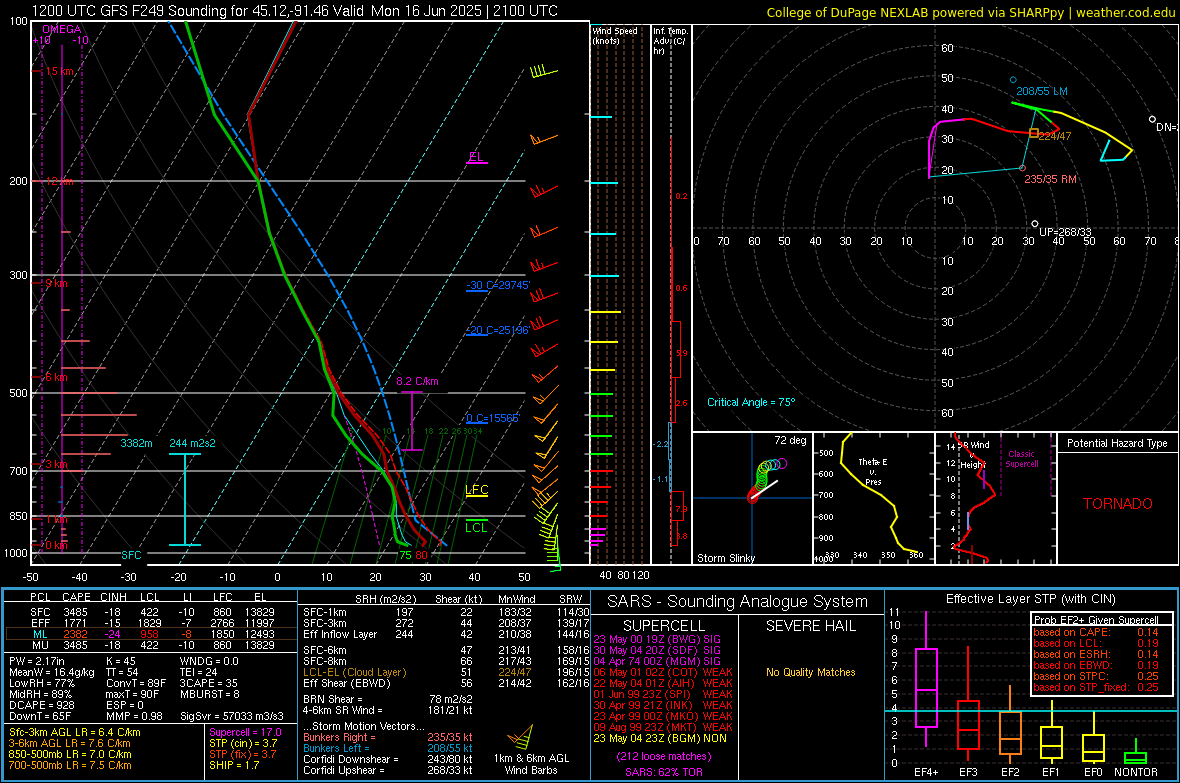Click the green LCL level marker
Image resolution: width=1180 pixels, height=783 pixels.
[x=476, y=527]
